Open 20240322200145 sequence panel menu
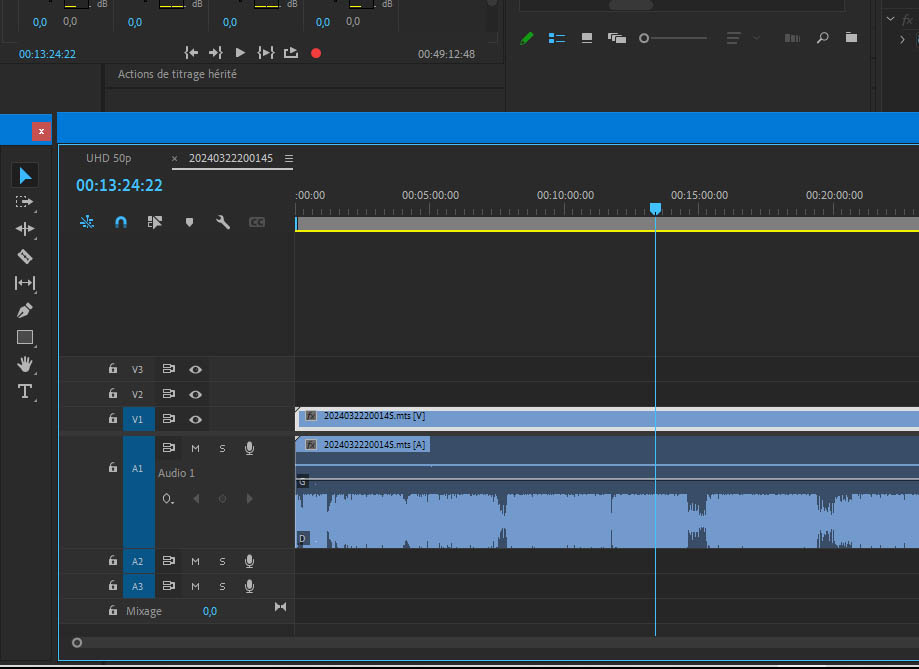Viewport: 919px width, 669px height. pyautogui.click(x=289, y=158)
